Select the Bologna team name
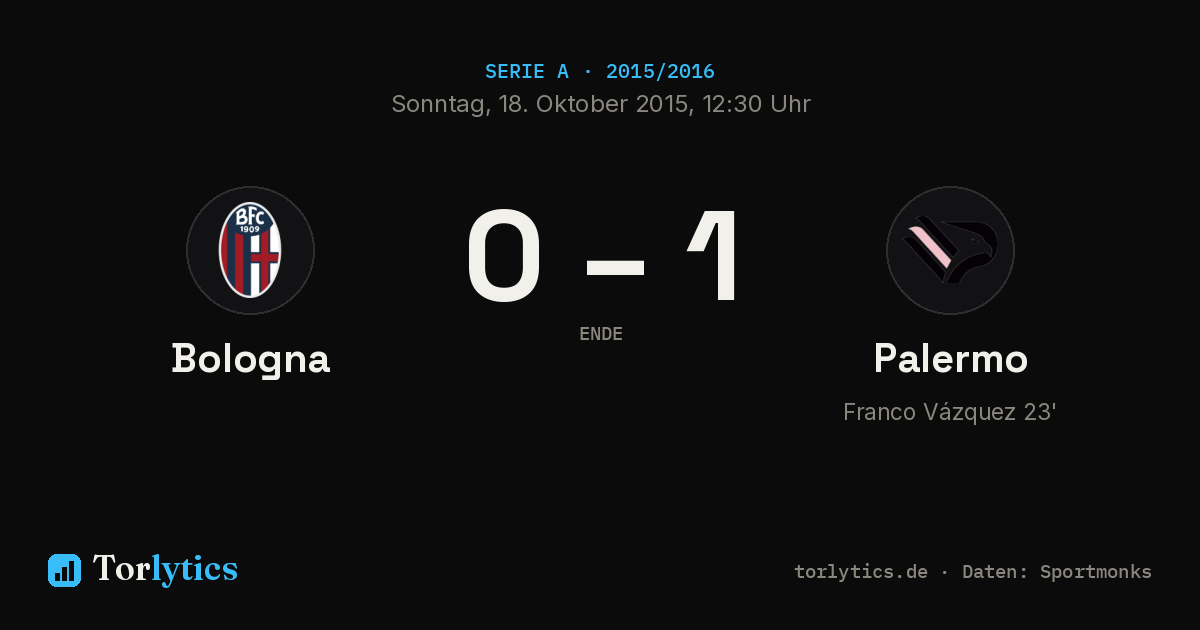Viewport: 1200px width, 630px height. click(250, 359)
